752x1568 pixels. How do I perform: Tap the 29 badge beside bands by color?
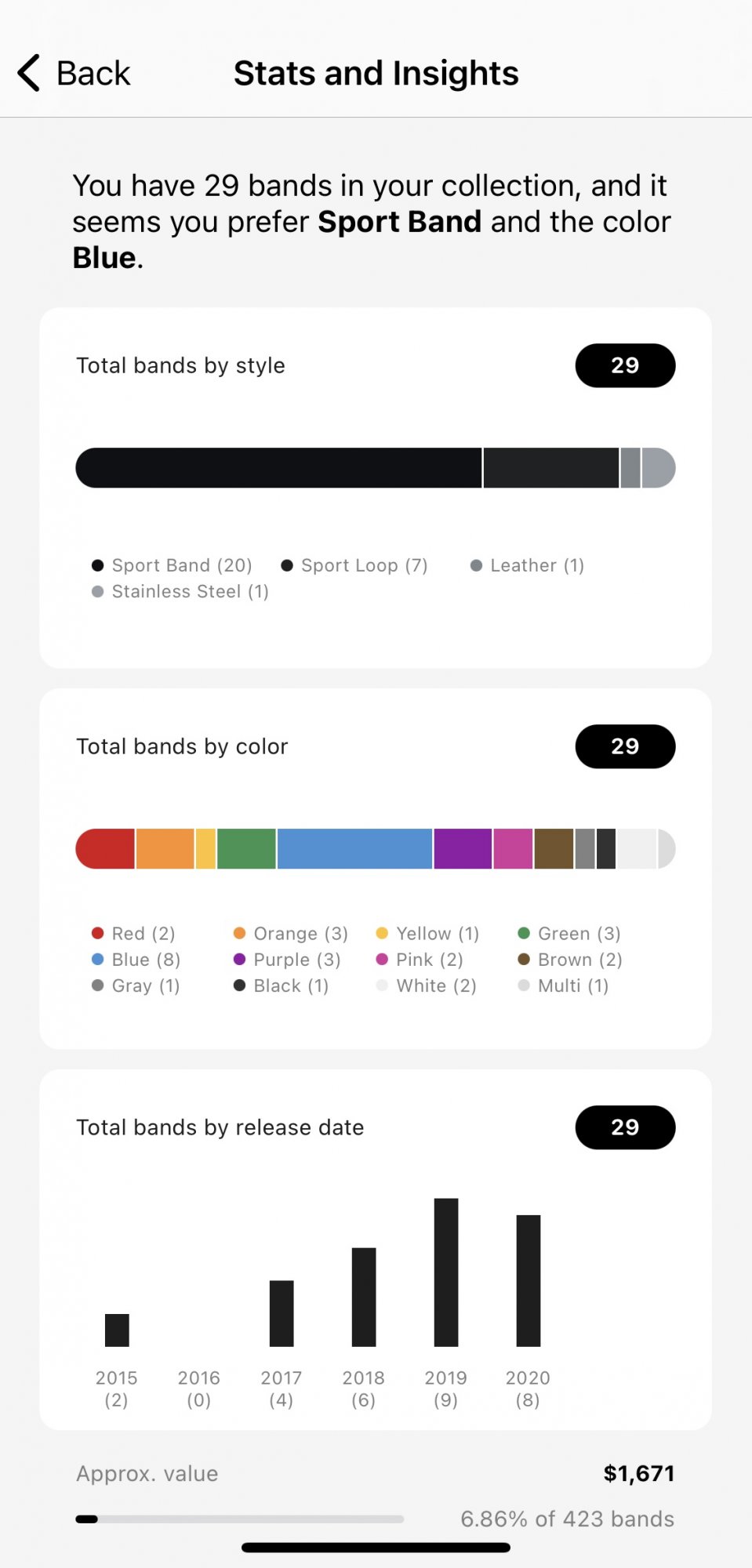(625, 746)
